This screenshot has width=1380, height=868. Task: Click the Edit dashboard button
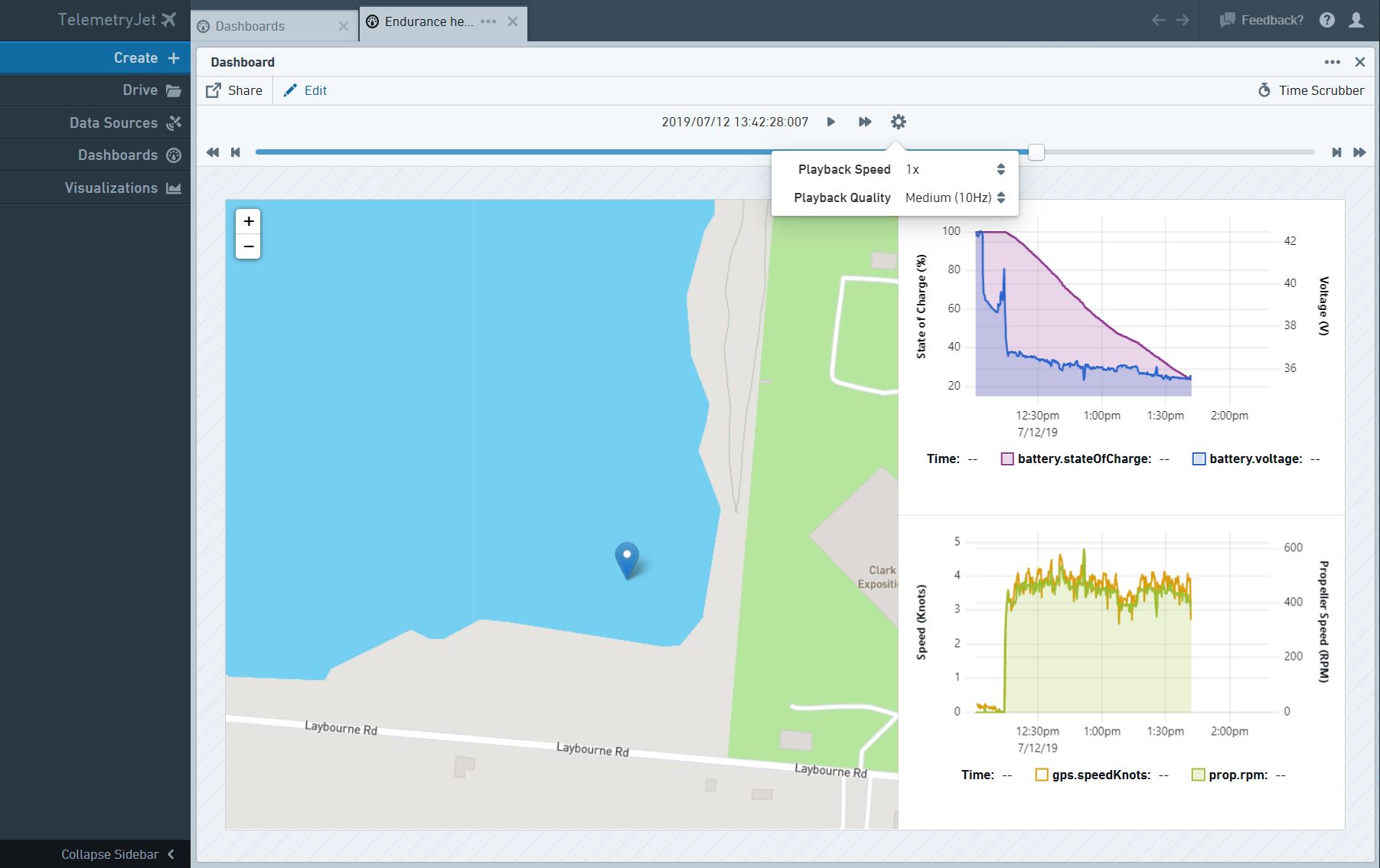(305, 90)
